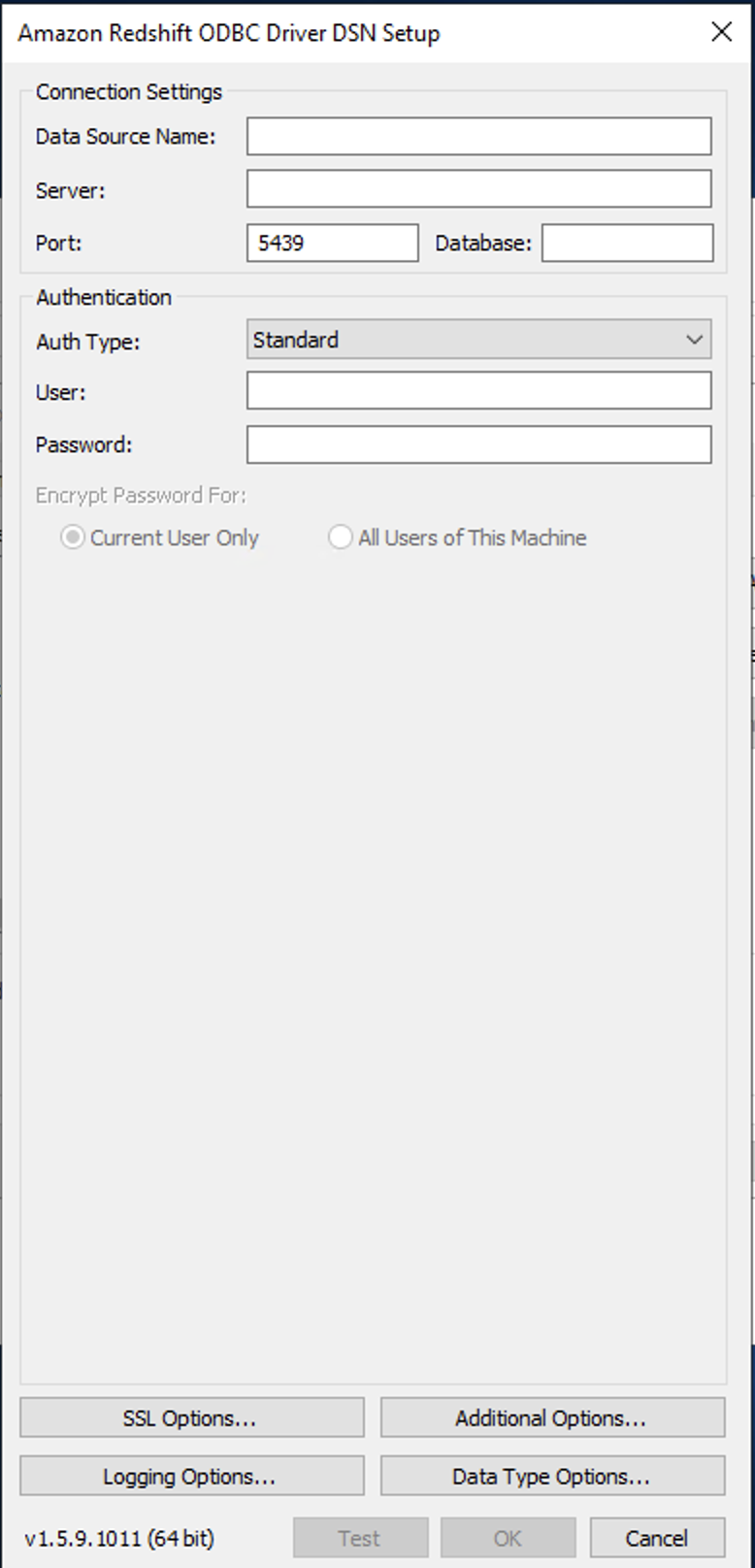
Task: Cancel the DSN setup dialog
Action: [x=657, y=1538]
